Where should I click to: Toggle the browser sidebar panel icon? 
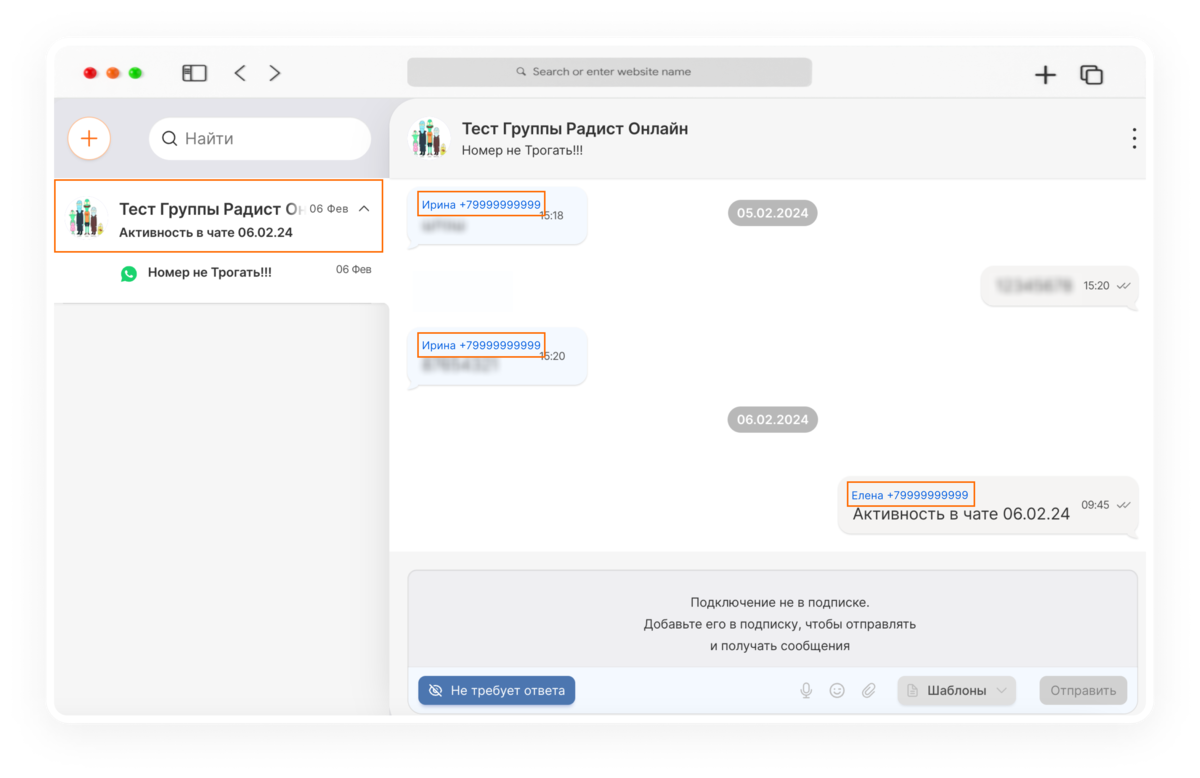pyautogui.click(x=194, y=73)
